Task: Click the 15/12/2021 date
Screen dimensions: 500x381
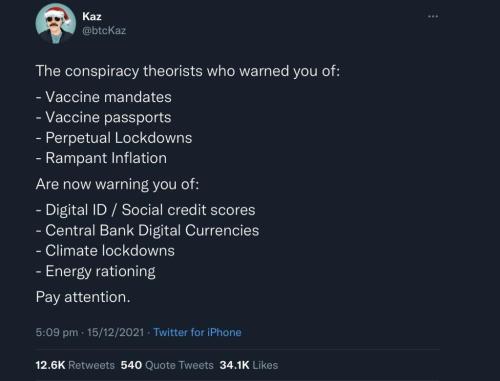Action: 116,332
